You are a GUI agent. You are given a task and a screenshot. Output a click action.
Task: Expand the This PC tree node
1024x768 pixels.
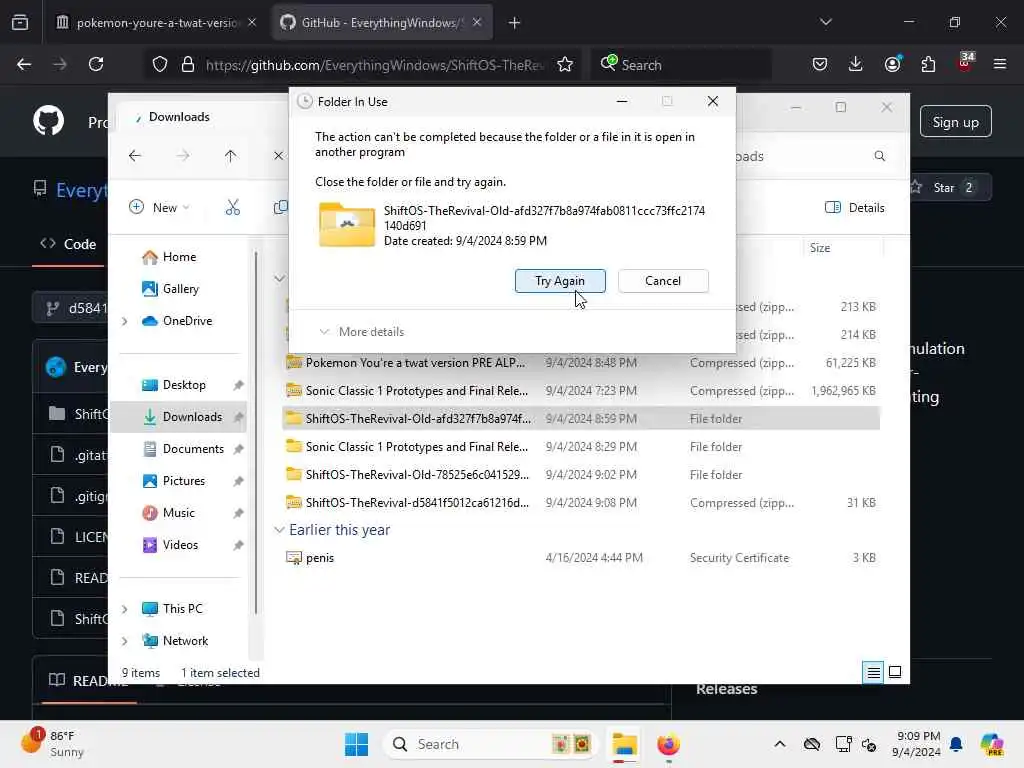coord(124,609)
